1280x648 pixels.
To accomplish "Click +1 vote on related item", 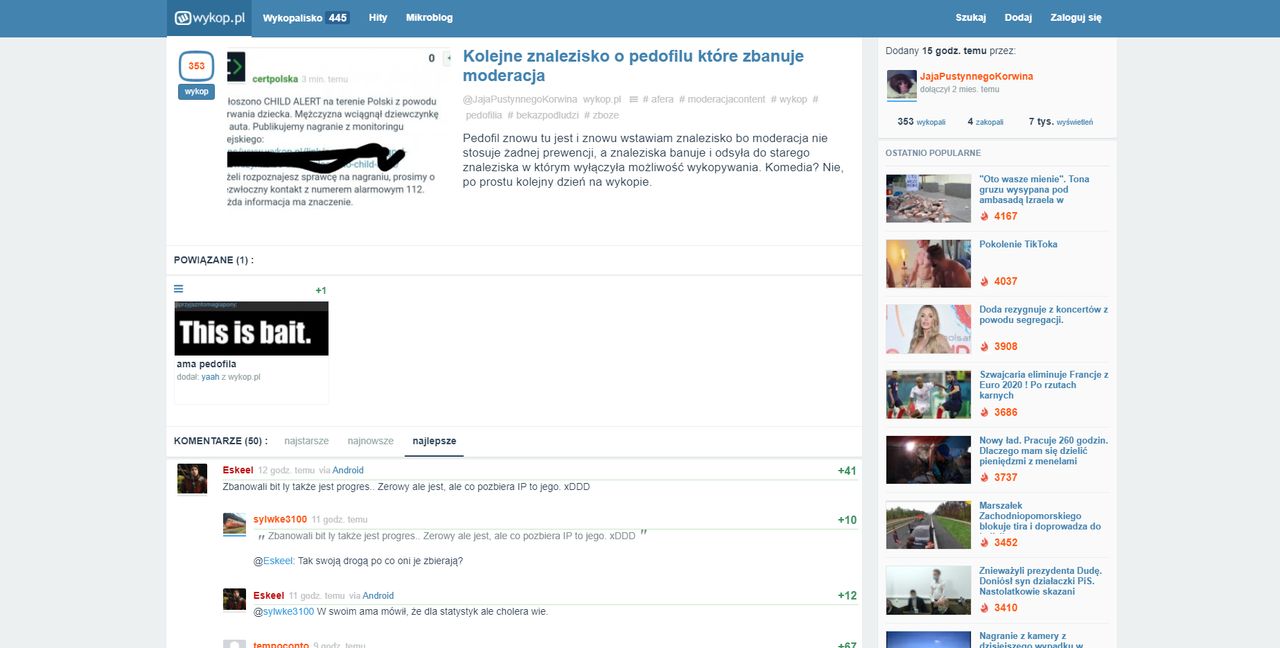I will coord(321,291).
